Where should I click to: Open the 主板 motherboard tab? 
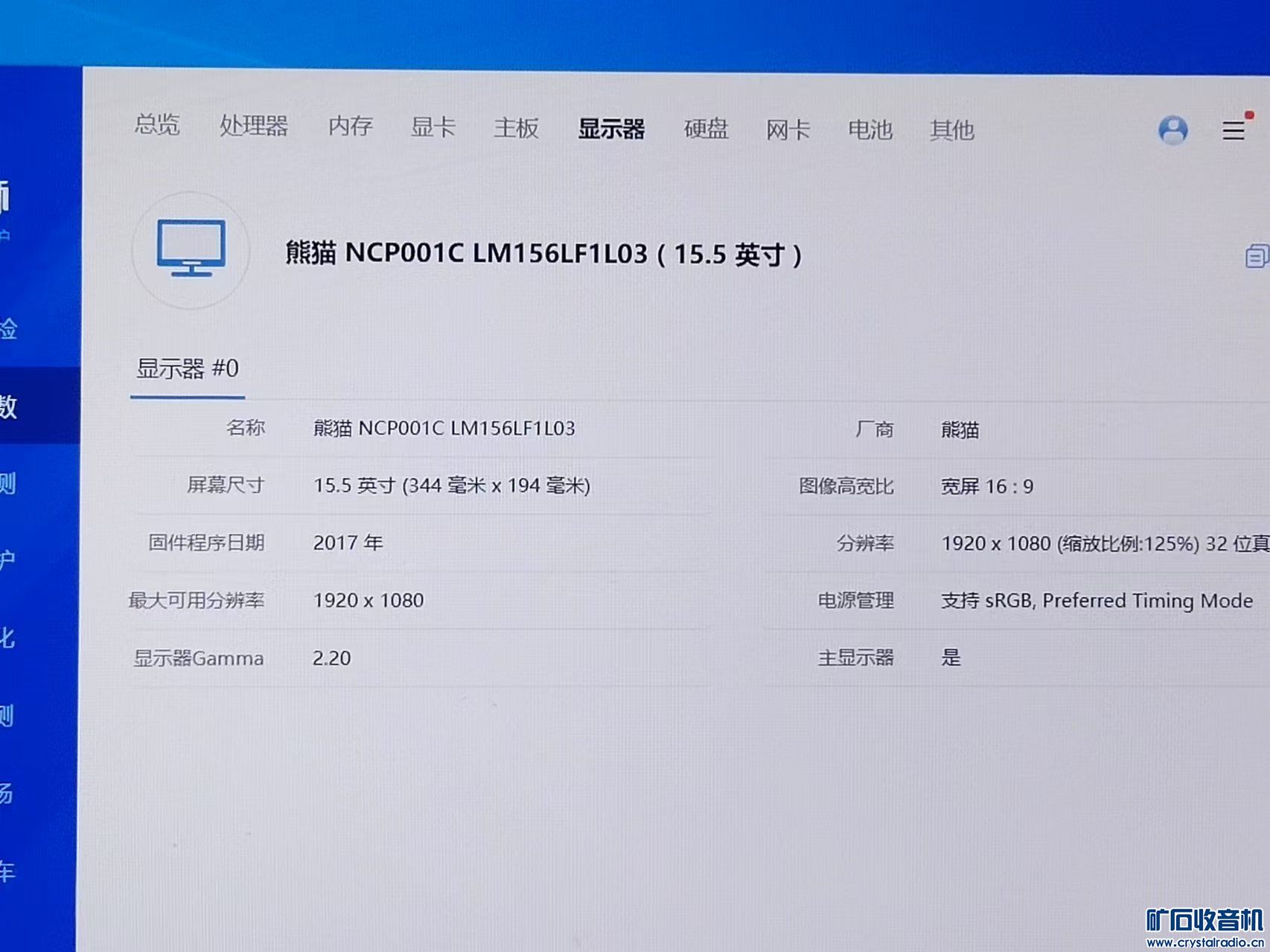(x=516, y=128)
